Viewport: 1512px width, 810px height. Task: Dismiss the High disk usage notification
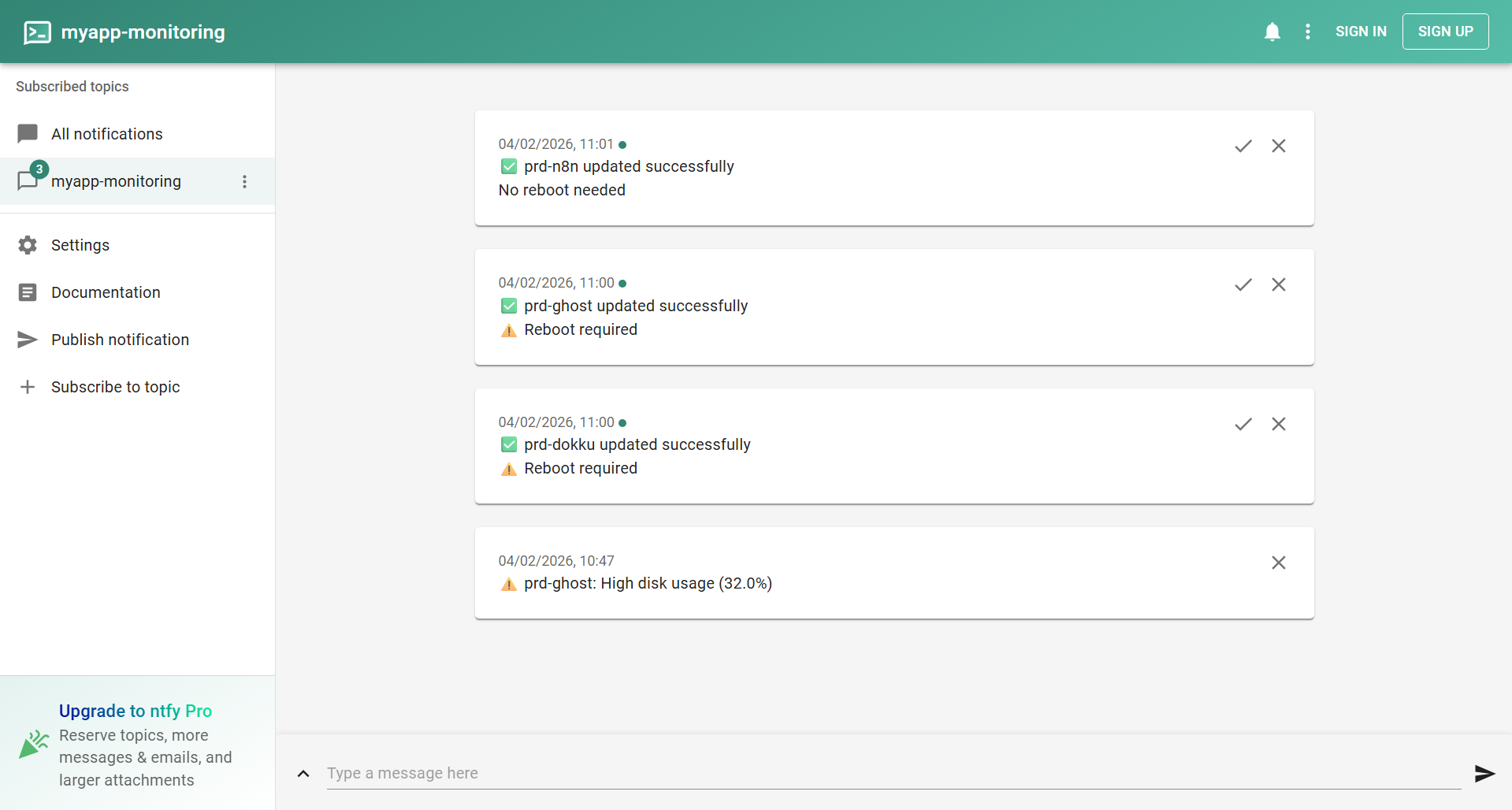click(1279, 563)
